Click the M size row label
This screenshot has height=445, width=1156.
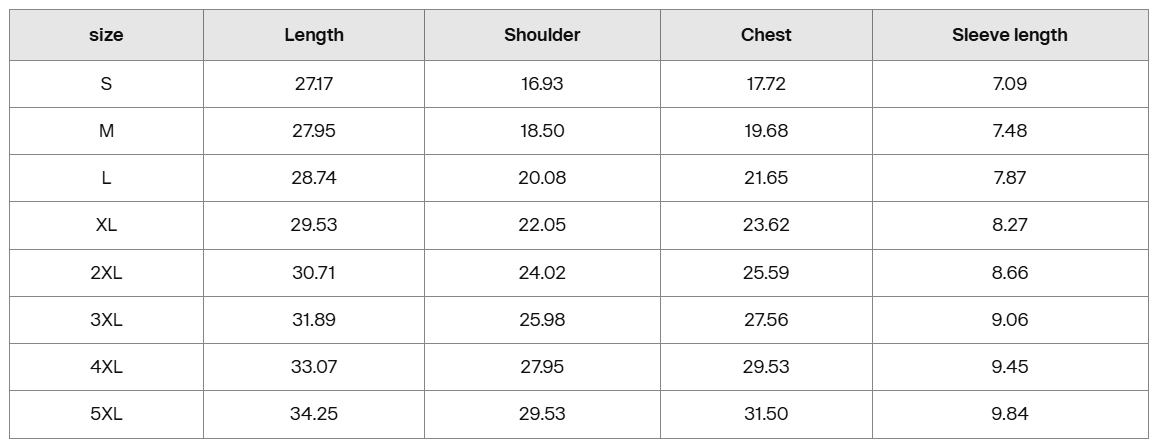[106, 131]
